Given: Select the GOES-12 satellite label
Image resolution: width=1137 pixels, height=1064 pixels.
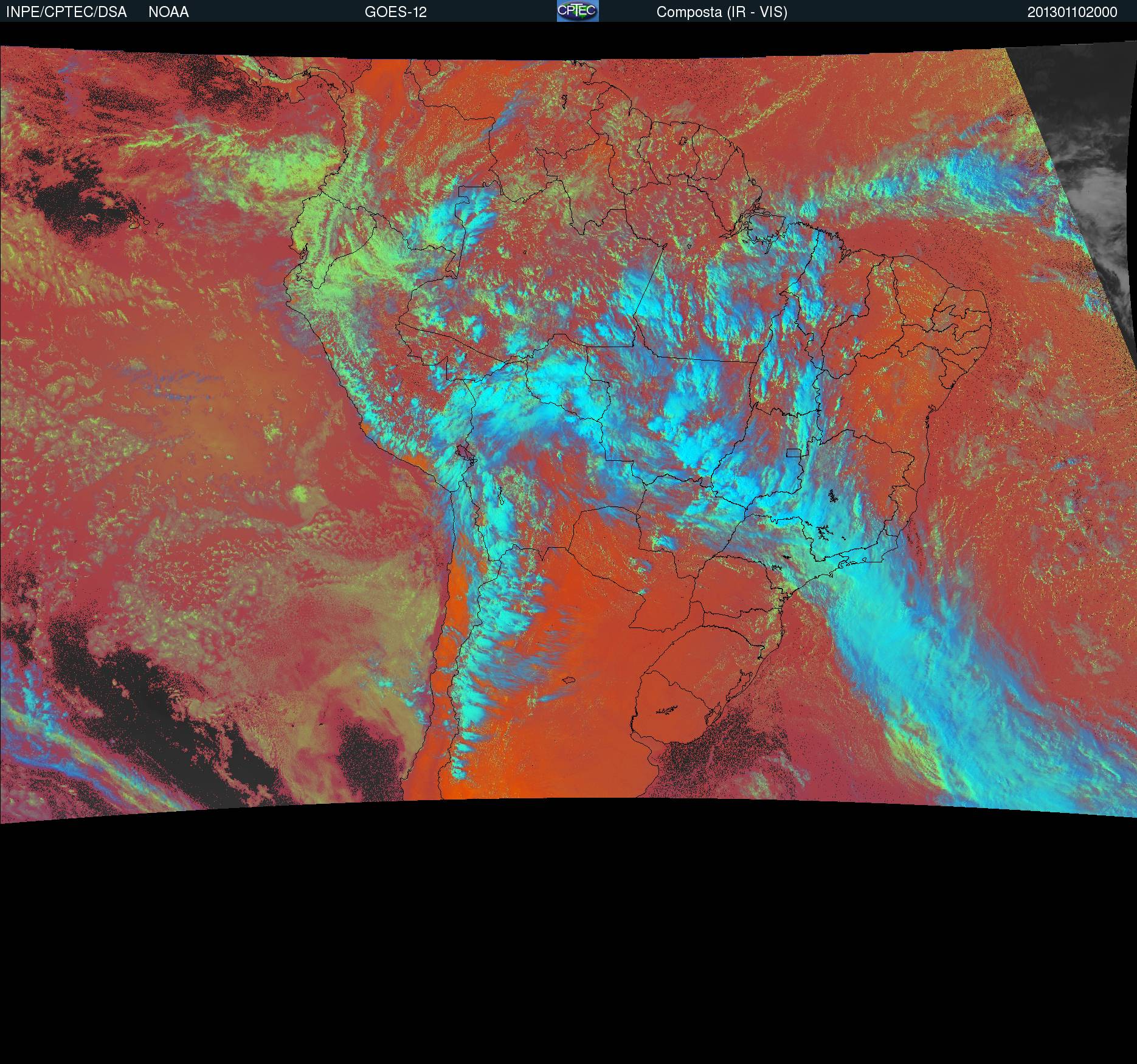Looking at the screenshot, I should [x=396, y=12].
